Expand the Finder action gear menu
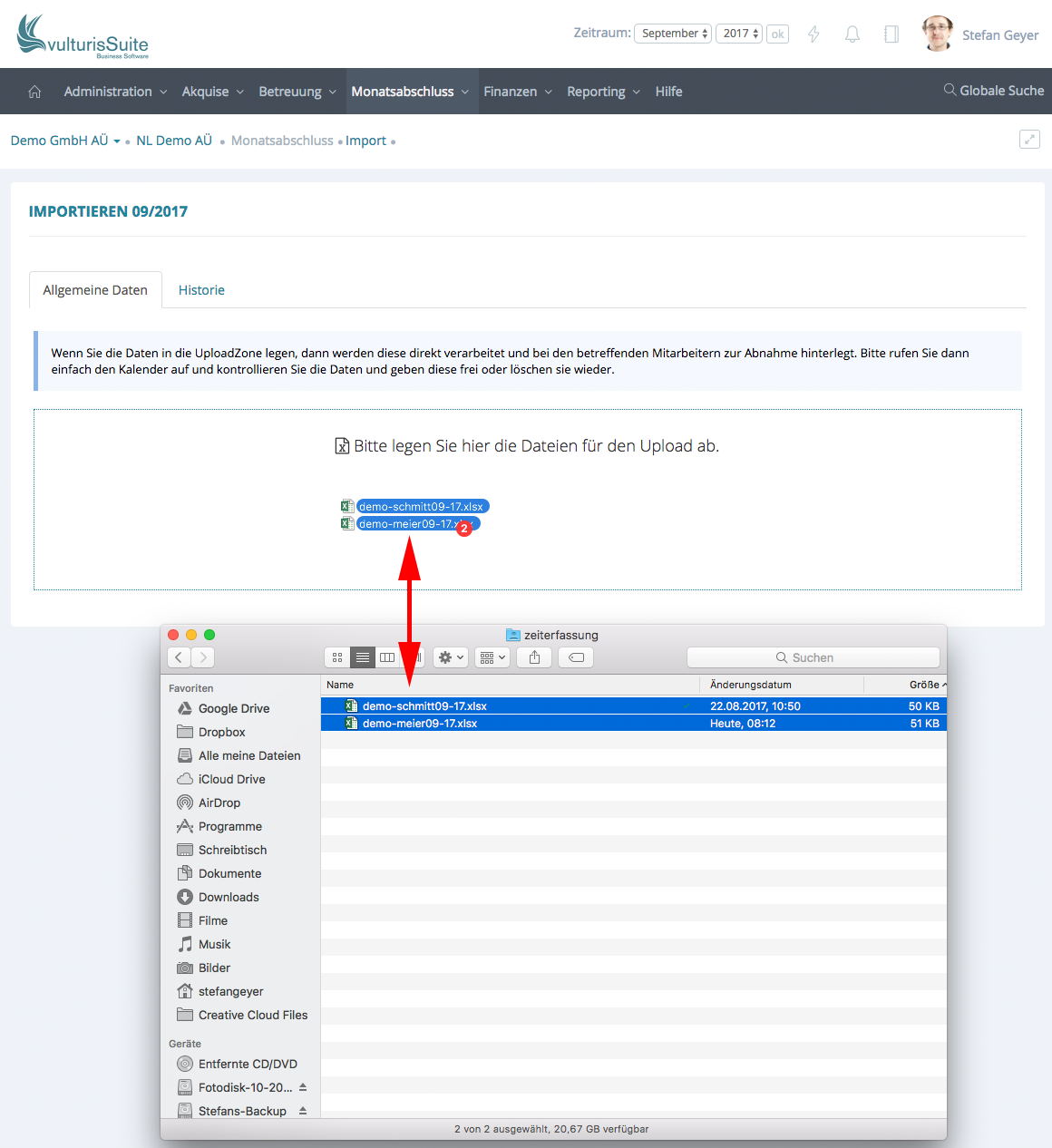1052x1148 pixels. 451,657
